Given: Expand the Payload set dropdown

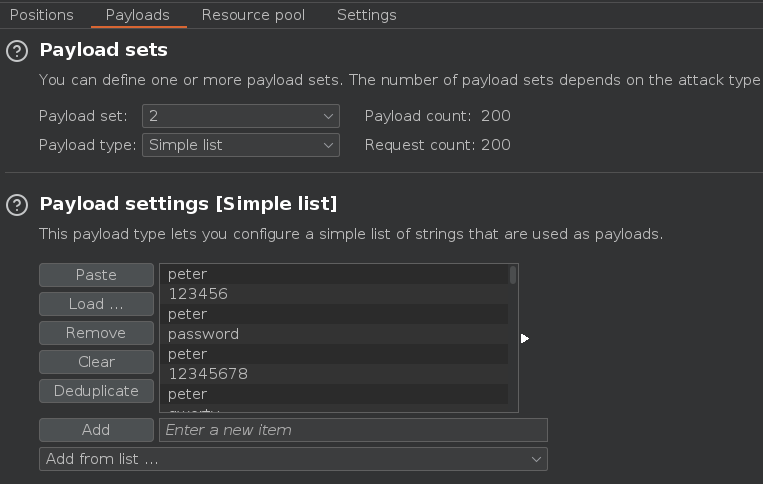Looking at the screenshot, I should 241,116.
